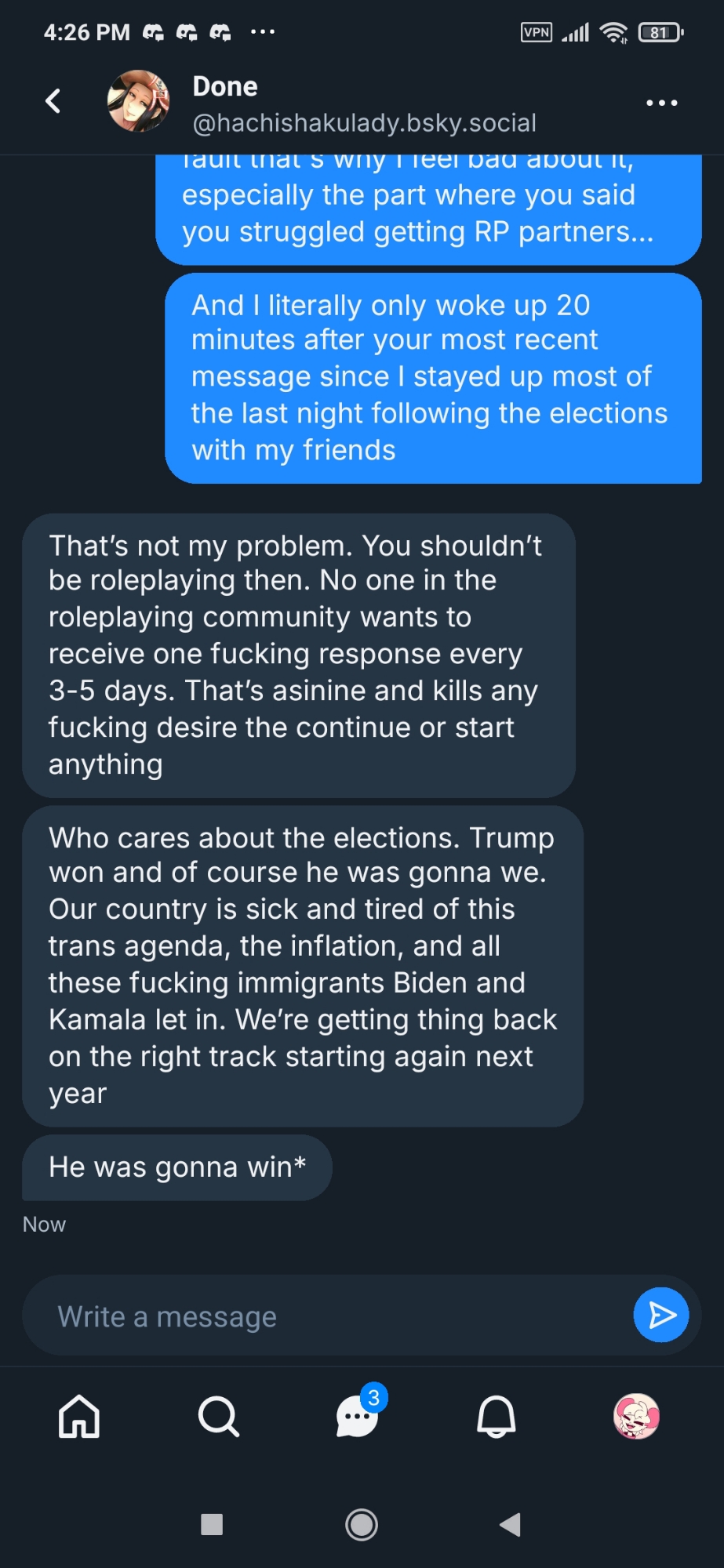Tap the VPN status bar indicator

(537, 32)
